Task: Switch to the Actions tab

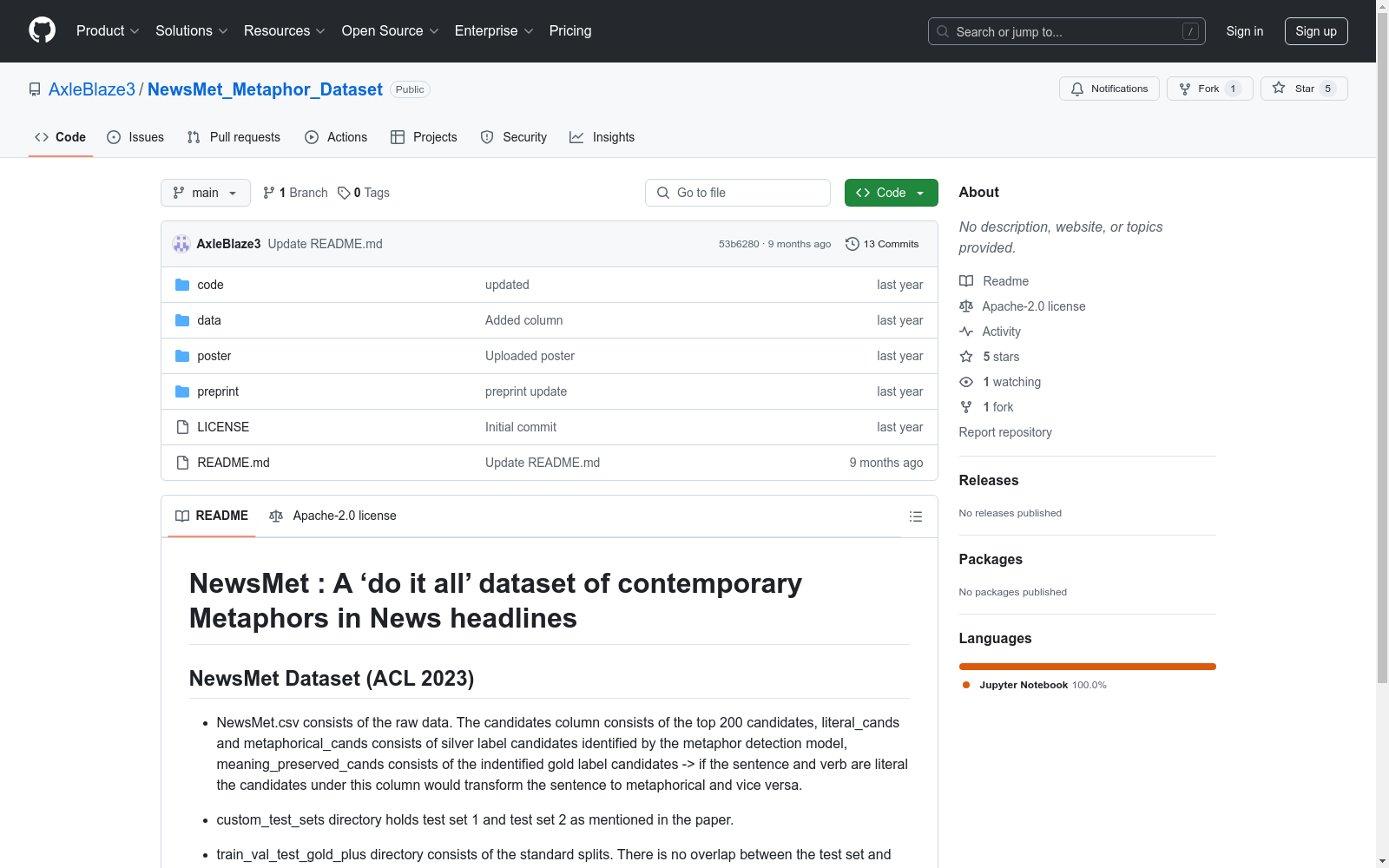Action: 336,137
